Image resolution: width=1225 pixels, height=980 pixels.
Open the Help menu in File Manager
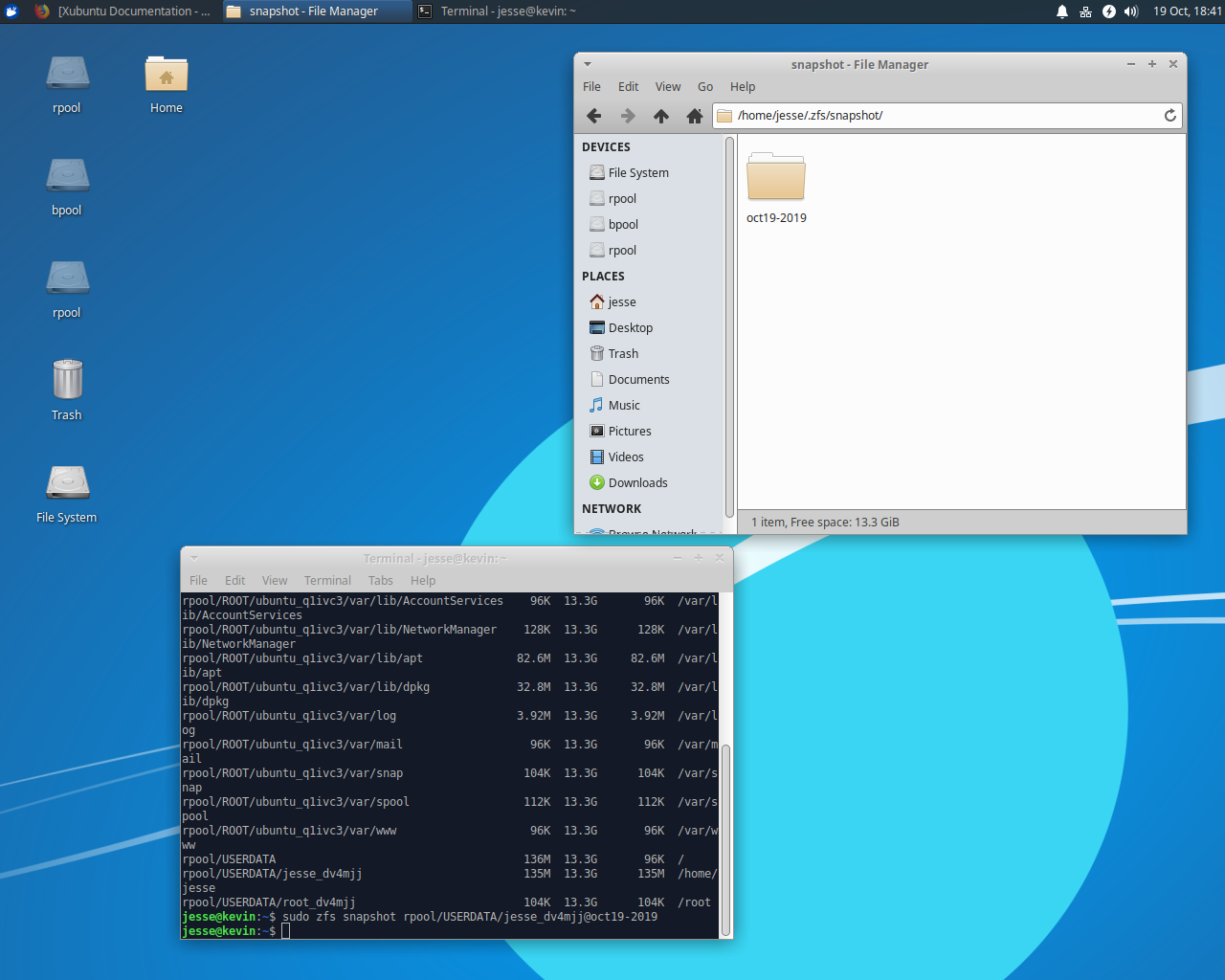743,87
